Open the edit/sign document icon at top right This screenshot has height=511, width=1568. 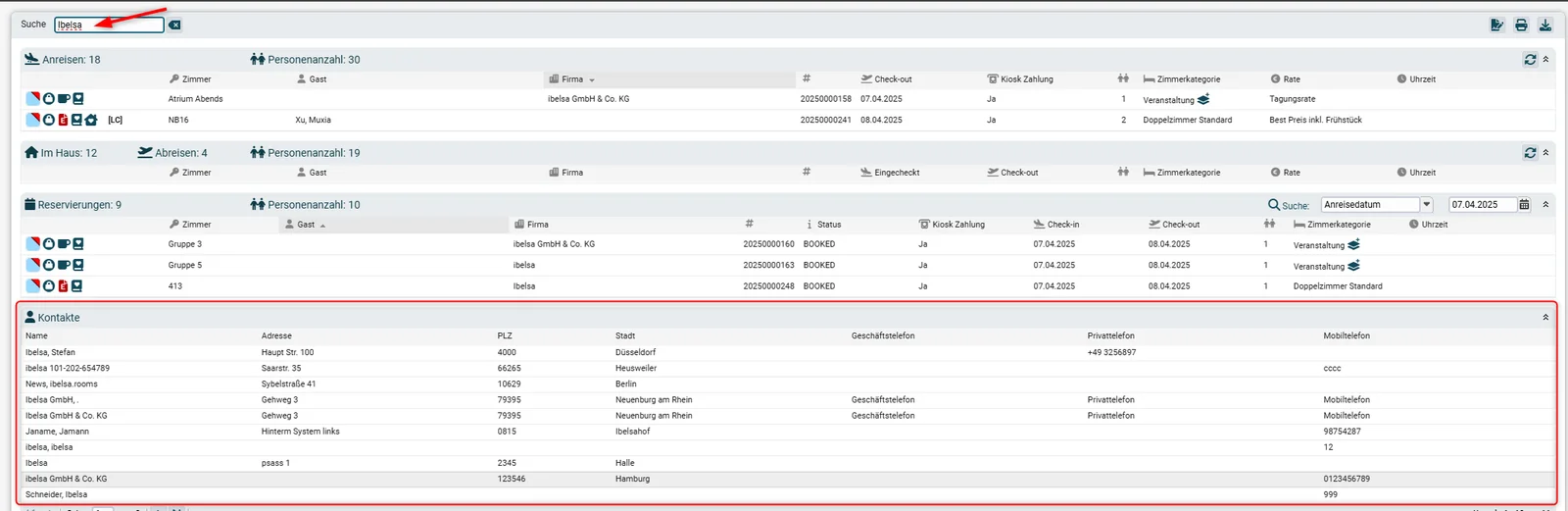tap(1496, 25)
